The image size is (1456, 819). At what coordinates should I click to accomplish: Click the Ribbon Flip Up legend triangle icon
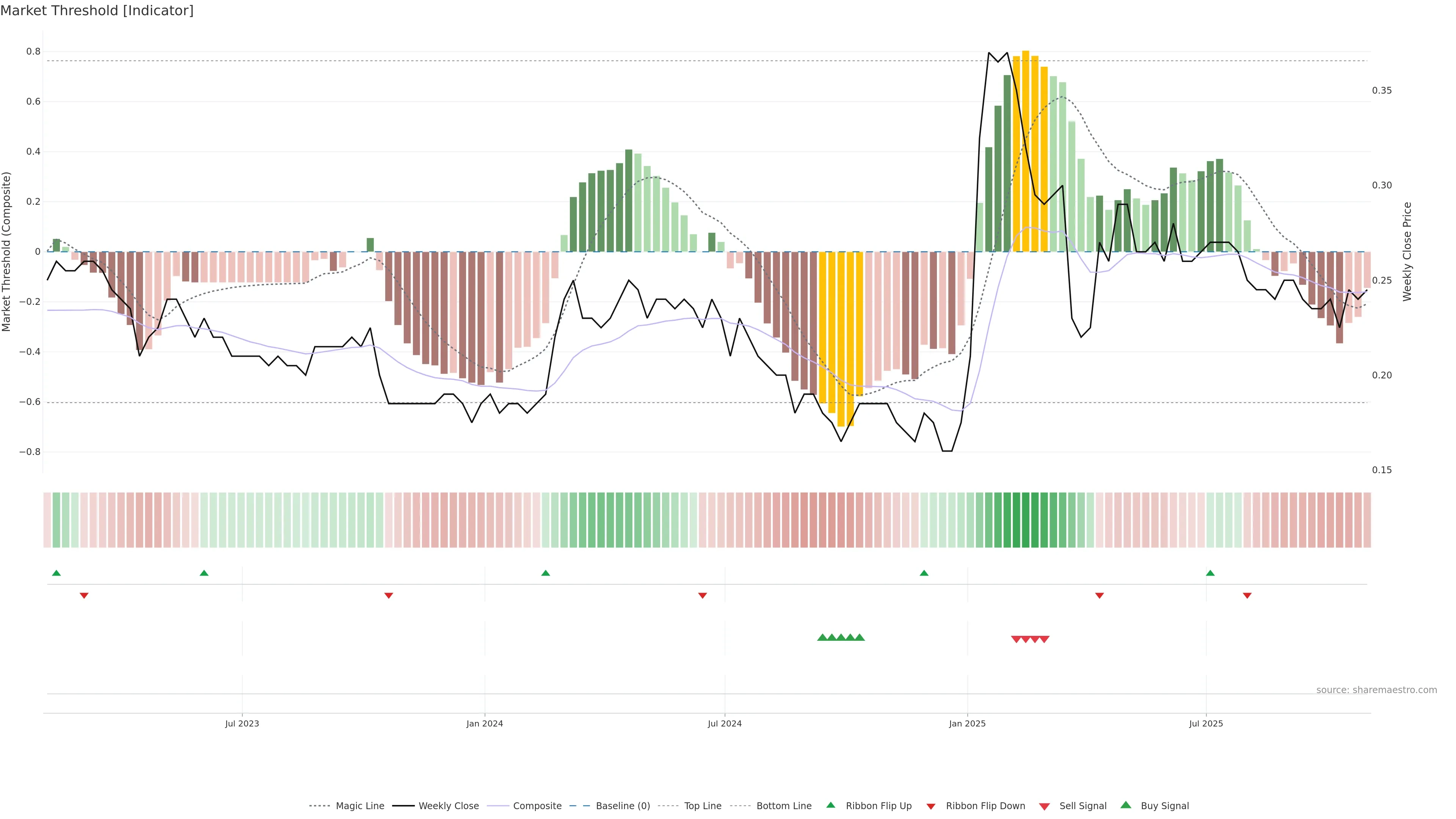pyautogui.click(x=830, y=805)
